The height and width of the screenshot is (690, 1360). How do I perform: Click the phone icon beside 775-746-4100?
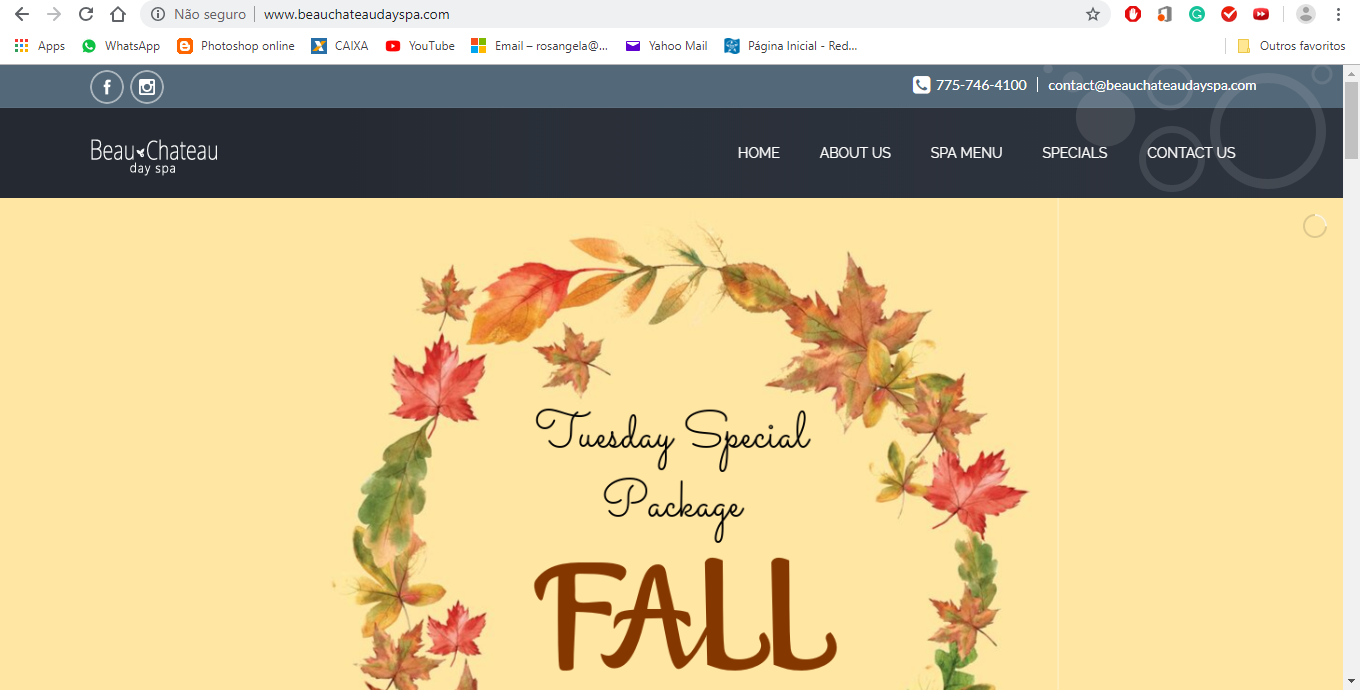(x=921, y=85)
